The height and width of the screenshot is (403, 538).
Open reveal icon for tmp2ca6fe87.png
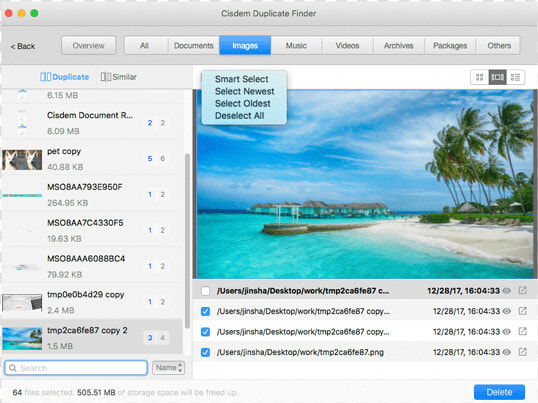point(523,352)
